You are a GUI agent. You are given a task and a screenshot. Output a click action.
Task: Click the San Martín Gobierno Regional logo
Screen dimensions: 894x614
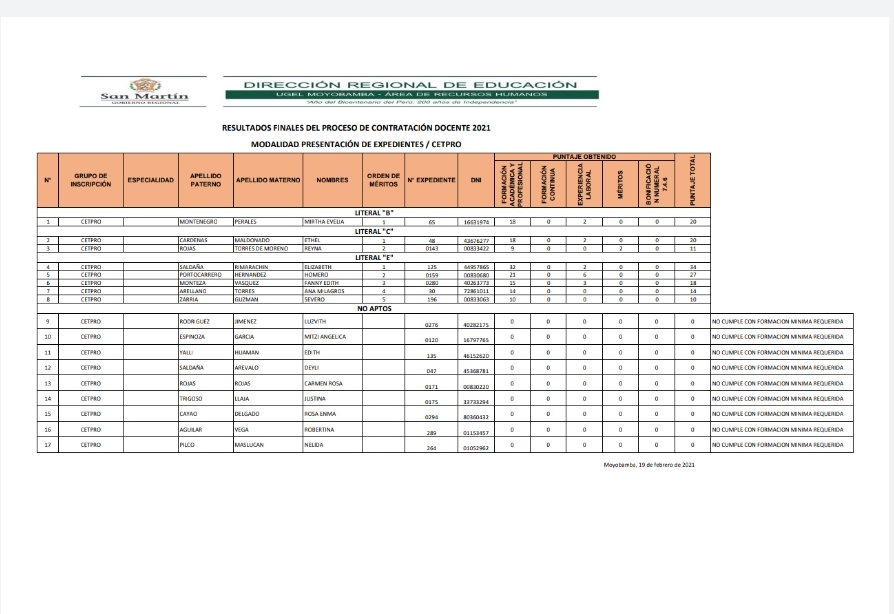[144, 91]
